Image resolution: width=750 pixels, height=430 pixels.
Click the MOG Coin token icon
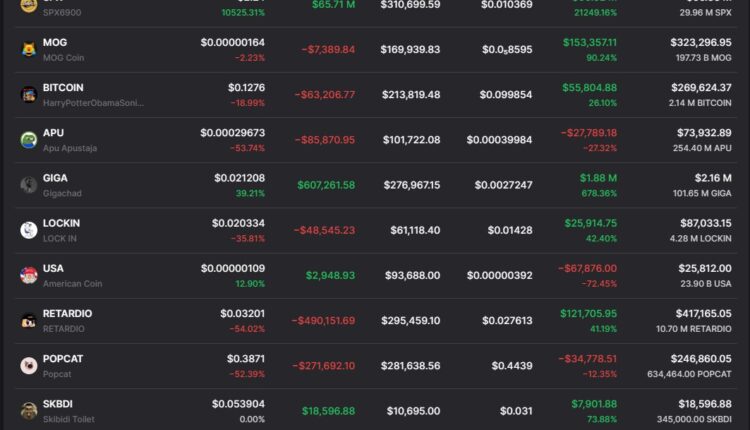pos(28,50)
